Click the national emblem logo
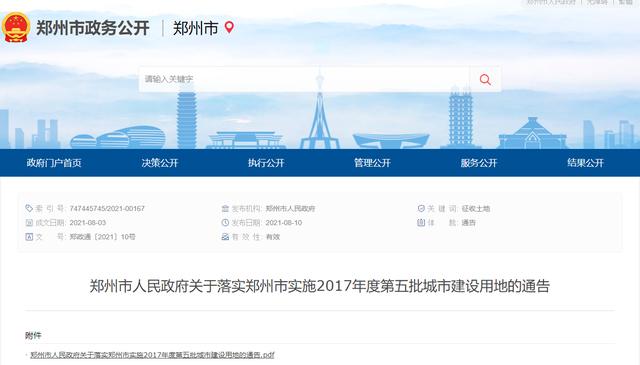The image size is (640, 365). [16, 27]
